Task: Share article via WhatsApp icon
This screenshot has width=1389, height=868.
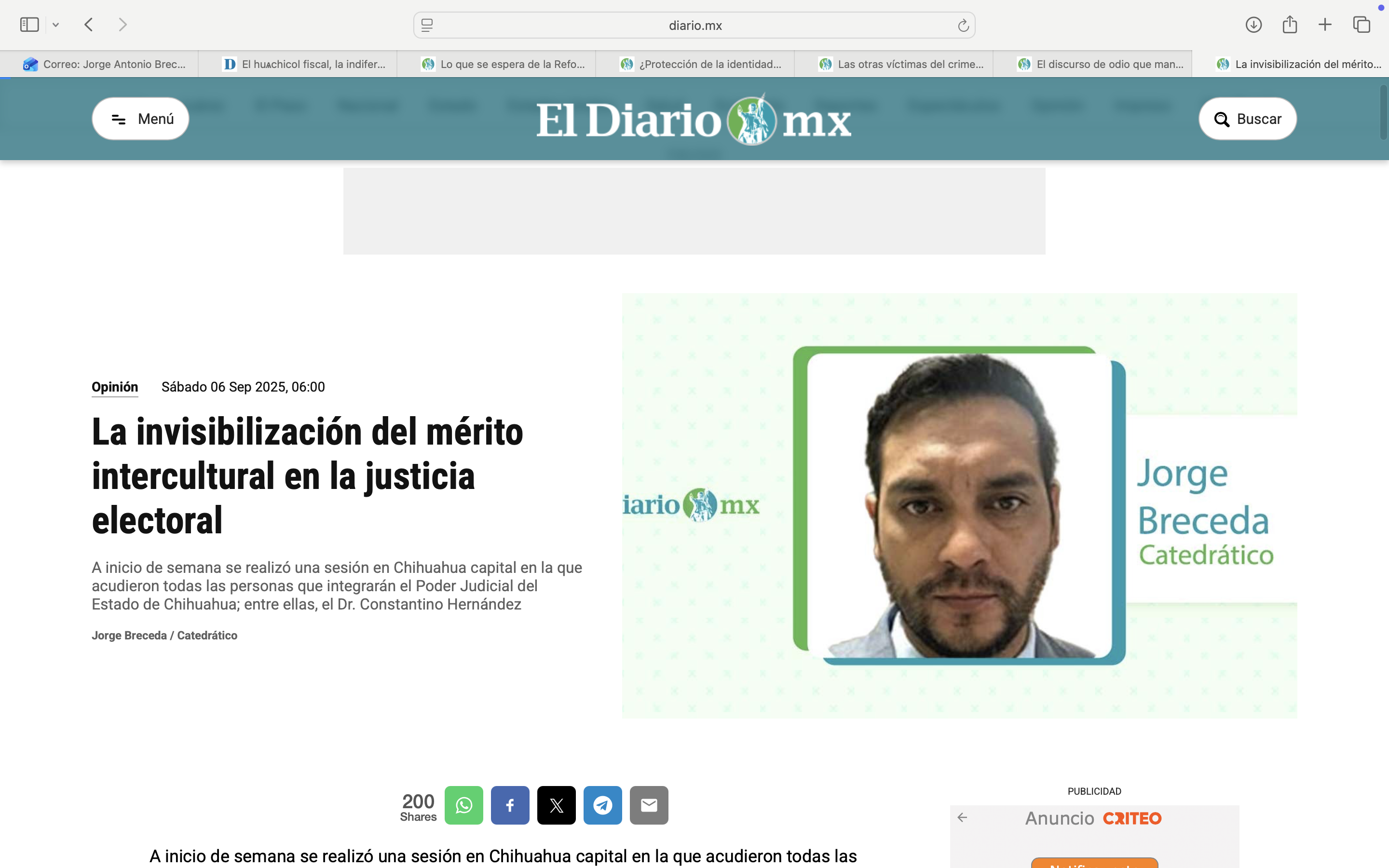Action: pyautogui.click(x=463, y=805)
